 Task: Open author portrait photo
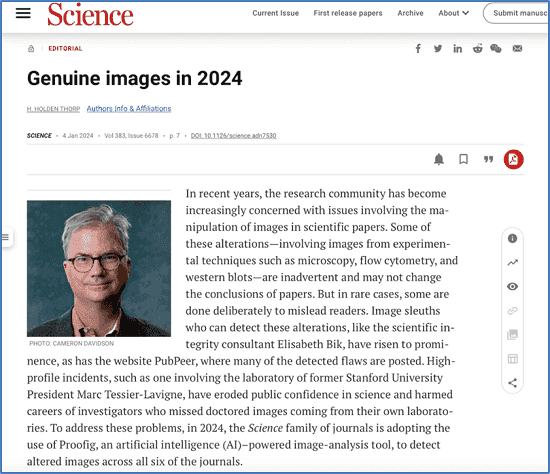pos(99,268)
